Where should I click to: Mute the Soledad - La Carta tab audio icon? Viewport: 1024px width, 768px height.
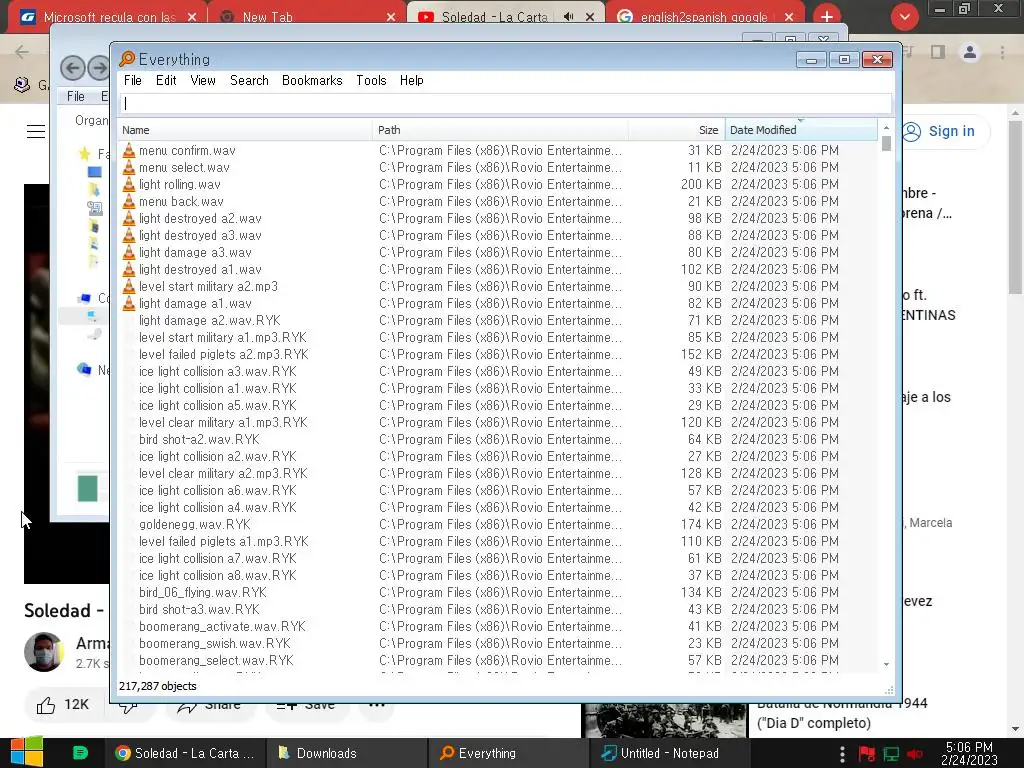click(x=569, y=17)
